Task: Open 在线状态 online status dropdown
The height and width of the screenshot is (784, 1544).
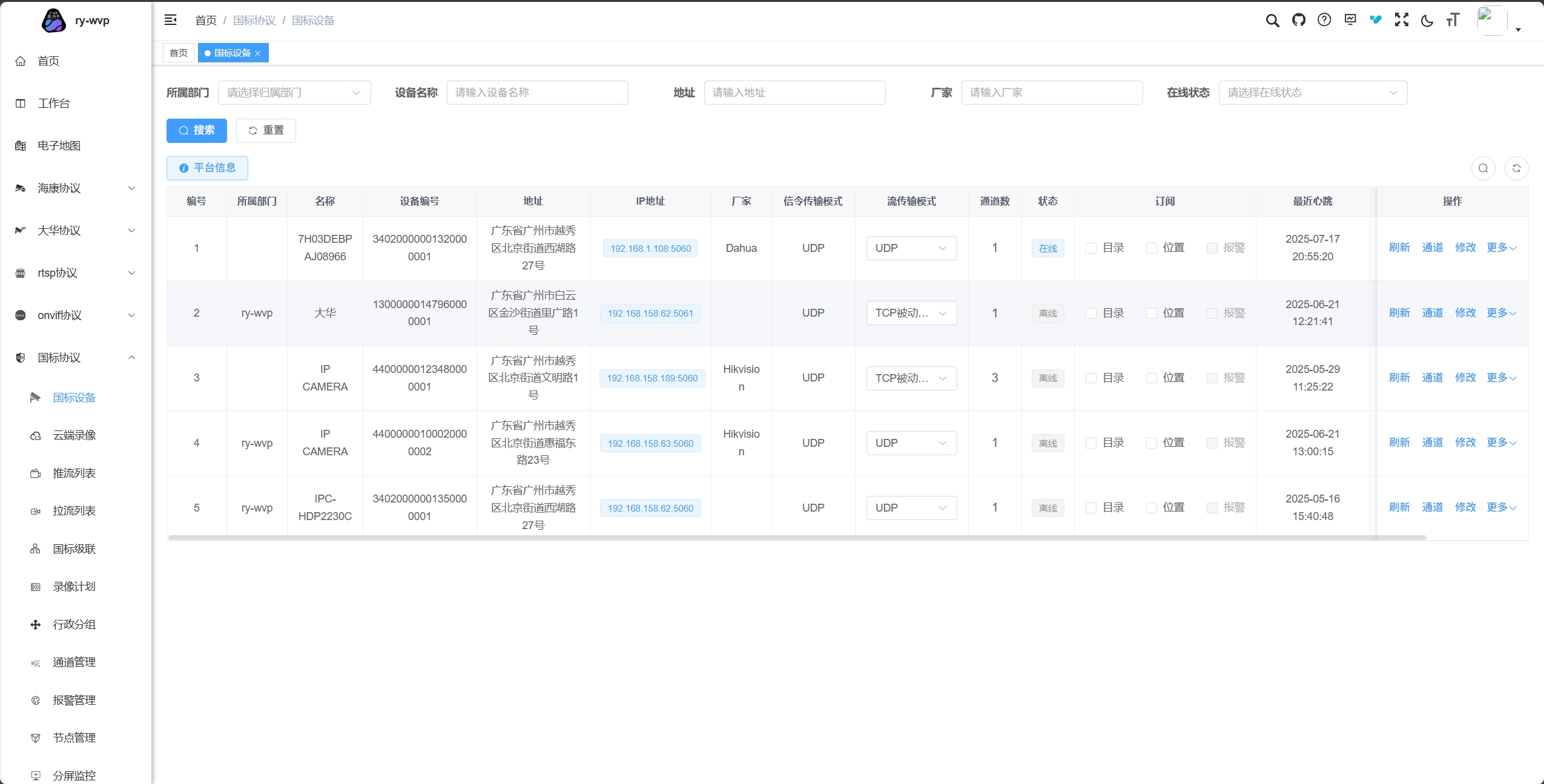Action: (1312, 93)
